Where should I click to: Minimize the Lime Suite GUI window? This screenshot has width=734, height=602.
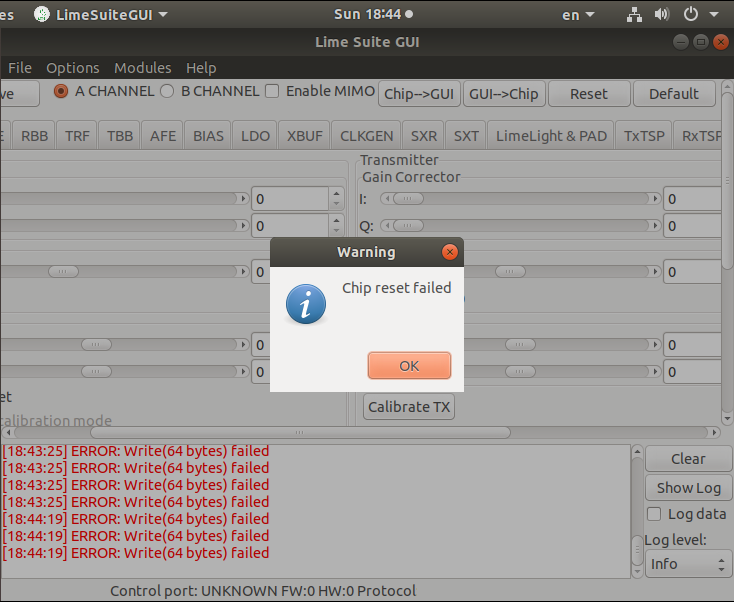click(x=681, y=42)
